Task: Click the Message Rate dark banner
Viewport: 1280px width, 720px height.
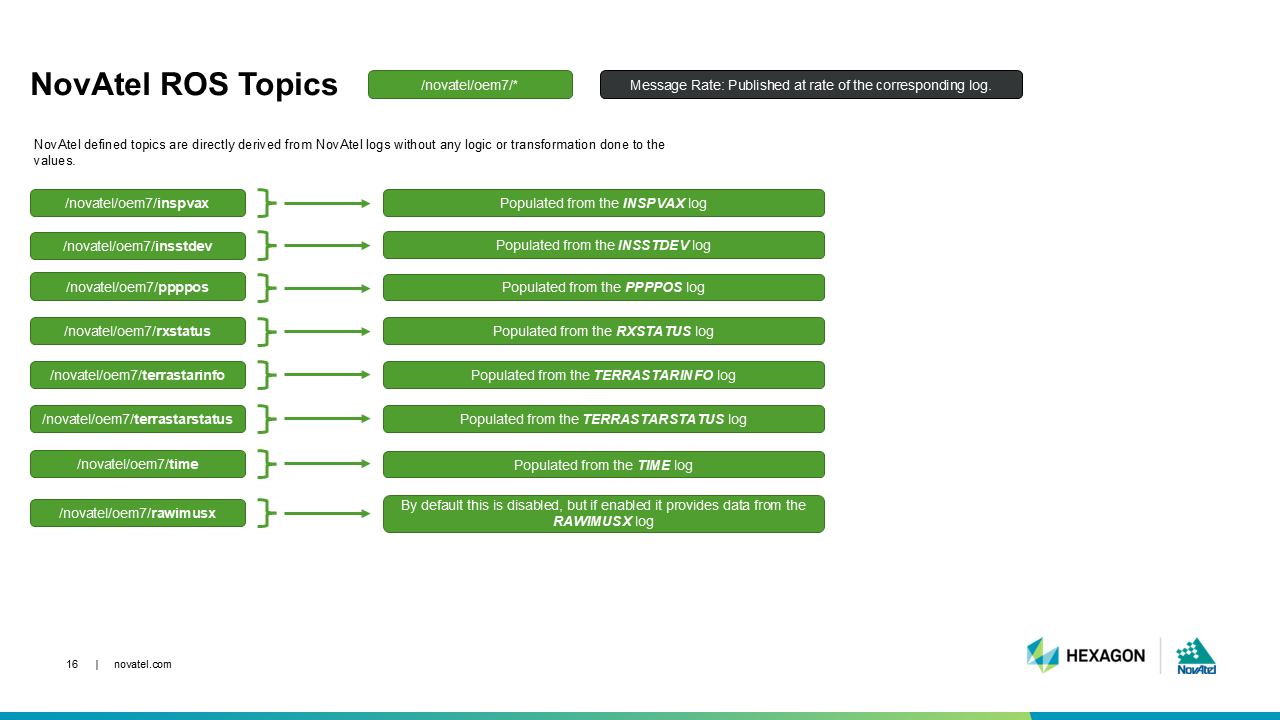Action: click(810, 85)
